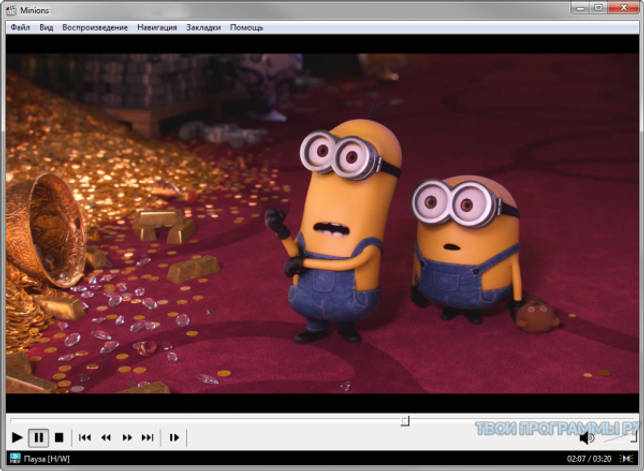Image resolution: width=644 pixels, height=471 pixels.
Task: Click the Пауза [H/W] status text
Action: point(47,459)
